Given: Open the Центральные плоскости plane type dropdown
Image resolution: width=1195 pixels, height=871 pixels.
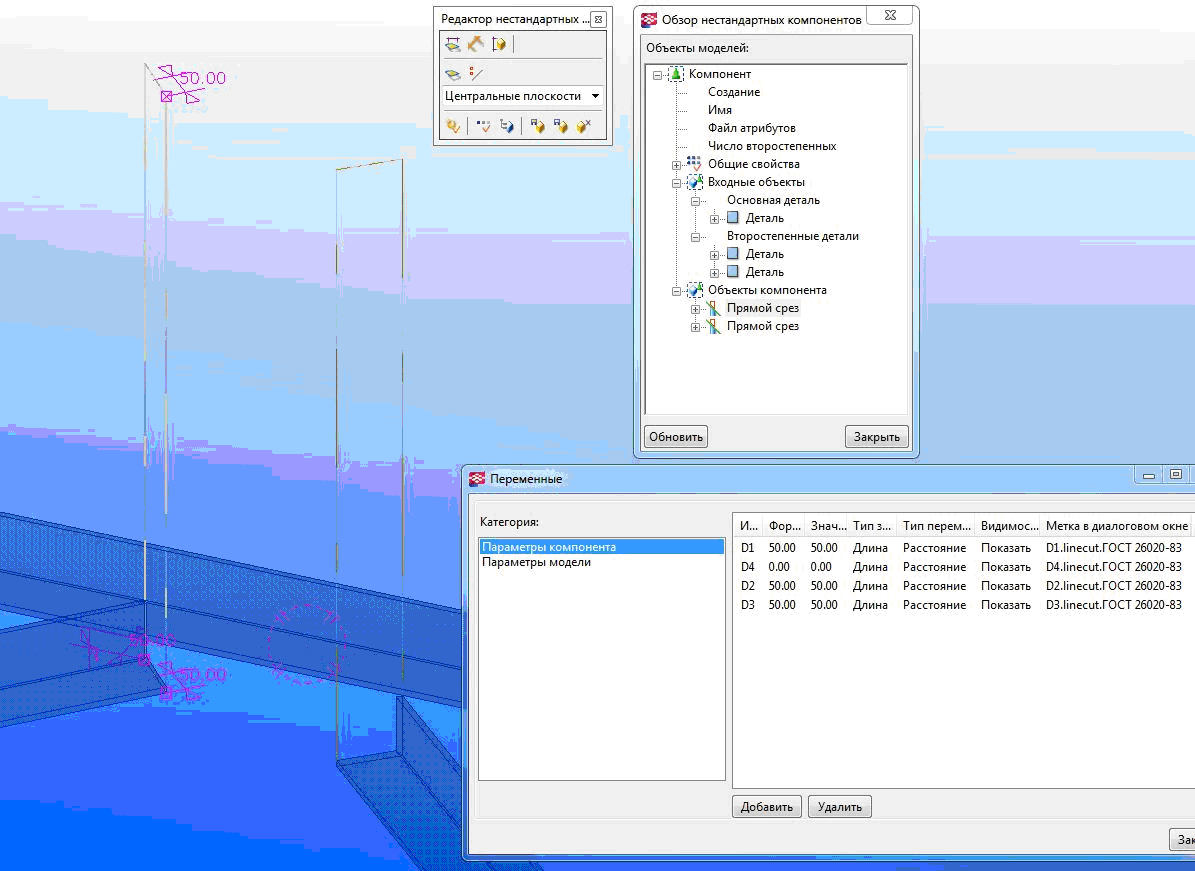Looking at the screenshot, I should coord(596,96).
